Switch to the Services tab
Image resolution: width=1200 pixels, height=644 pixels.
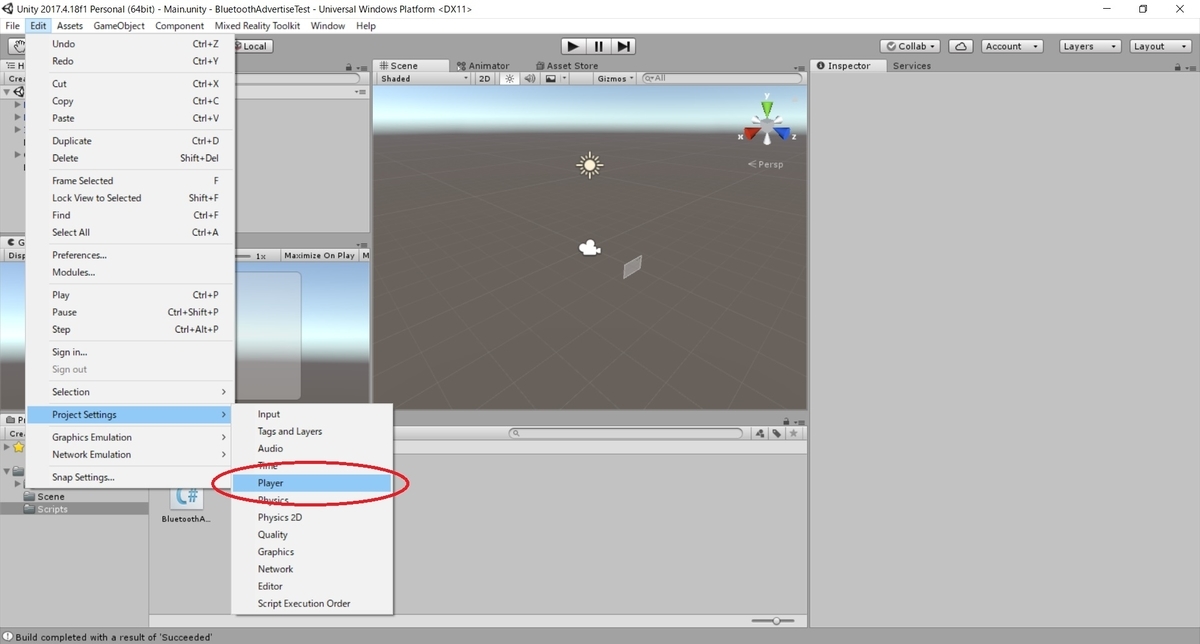tap(911, 65)
